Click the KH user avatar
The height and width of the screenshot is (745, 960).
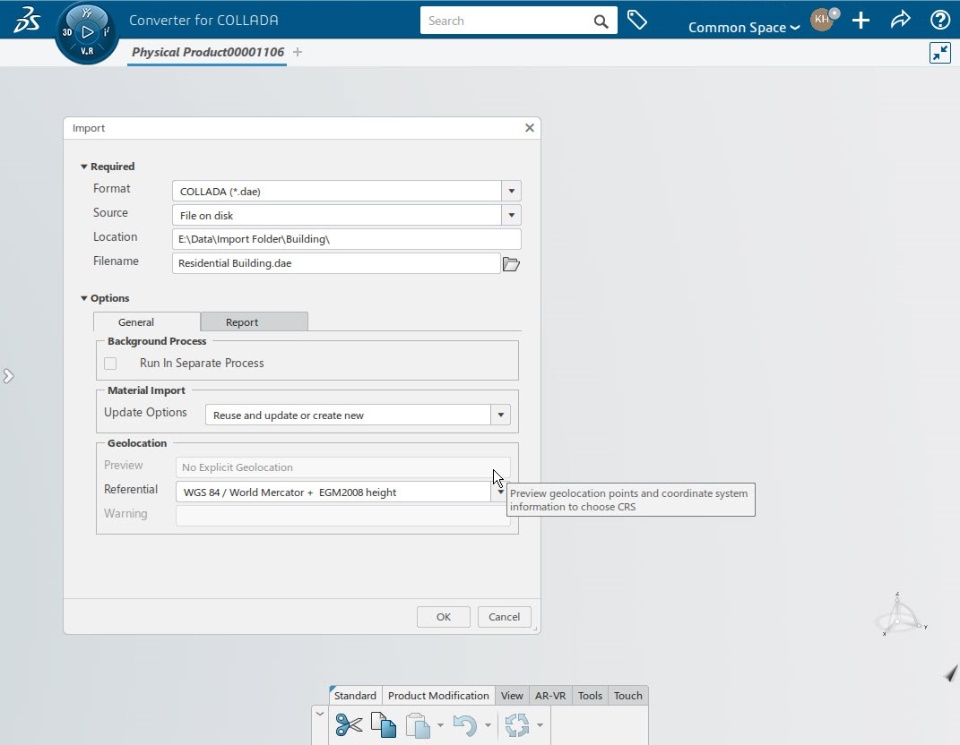[x=822, y=19]
